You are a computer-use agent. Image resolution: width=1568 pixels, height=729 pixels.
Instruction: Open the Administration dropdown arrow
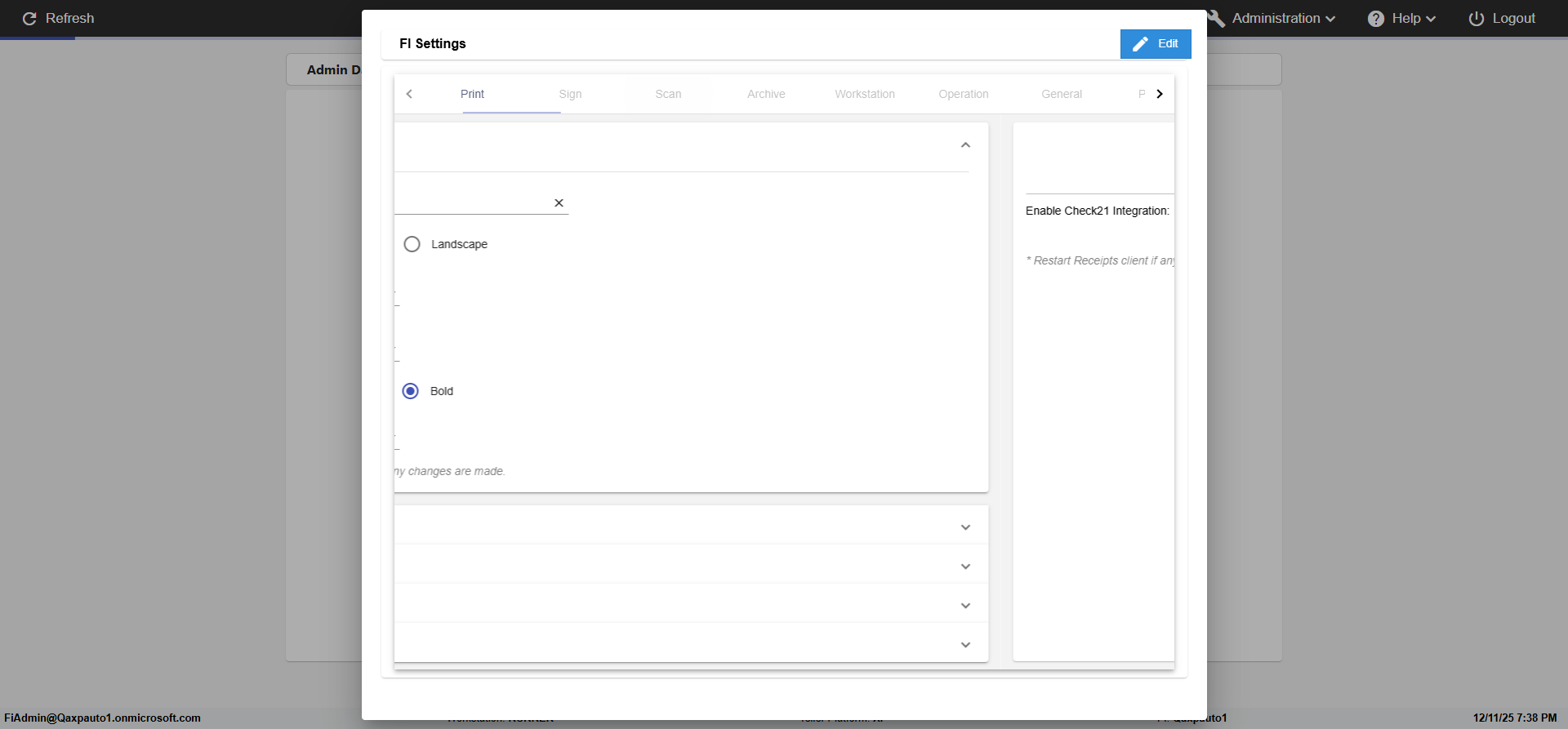point(1330,19)
